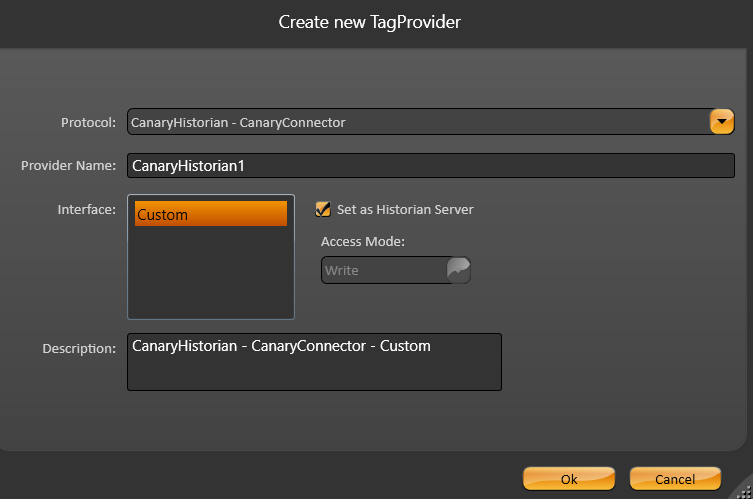Click the Provider Name label
The width and height of the screenshot is (753, 499).
[69, 166]
